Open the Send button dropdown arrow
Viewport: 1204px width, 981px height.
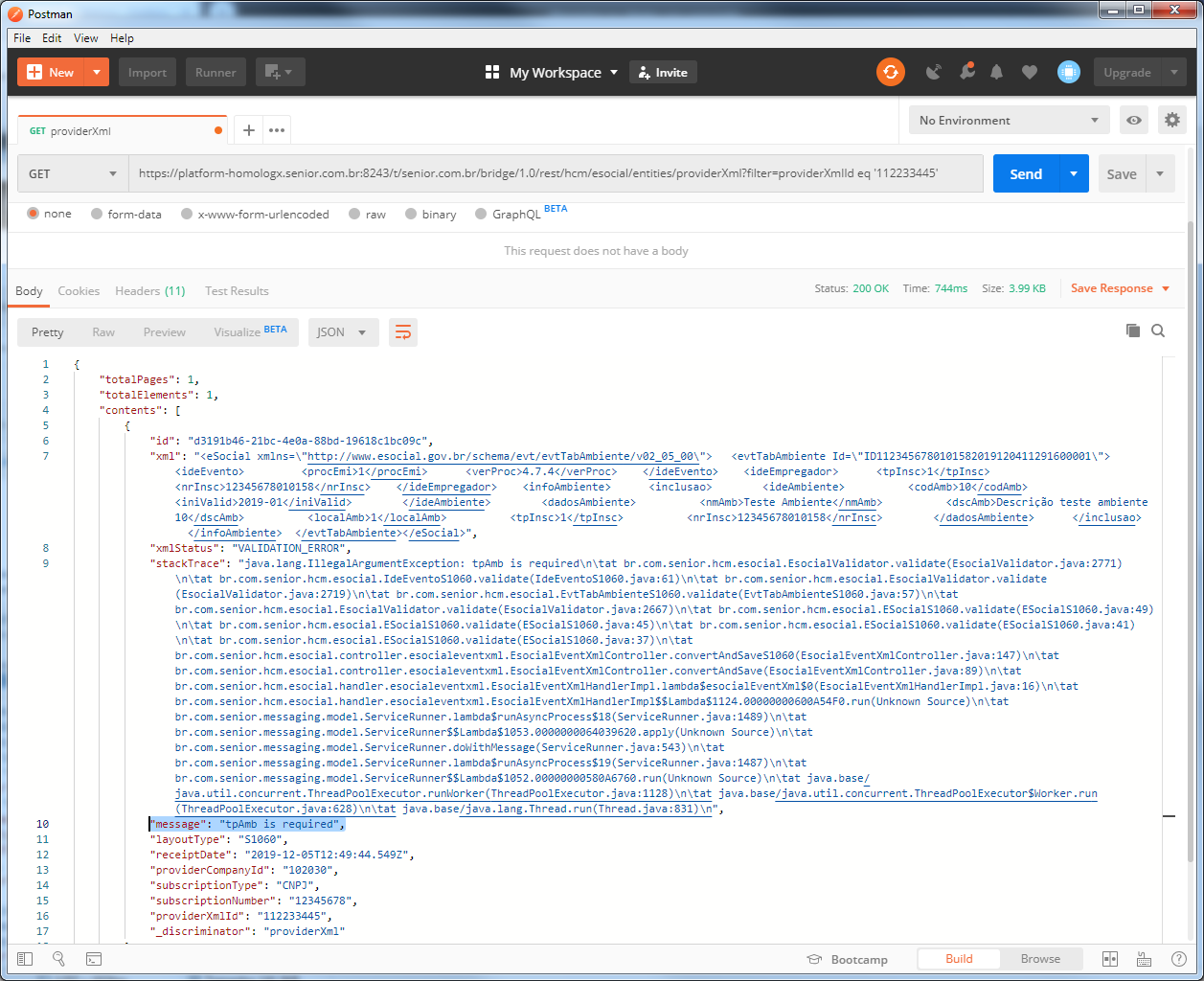(x=1074, y=173)
